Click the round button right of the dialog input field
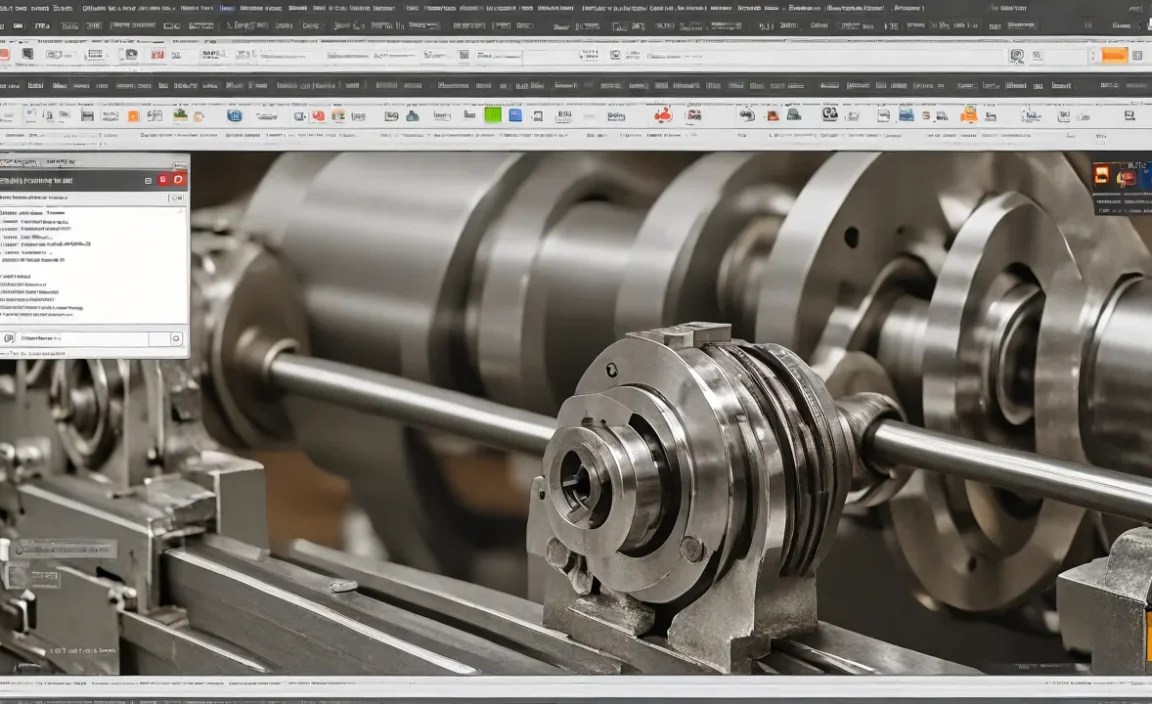The width and height of the screenshot is (1152, 704). click(176, 339)
